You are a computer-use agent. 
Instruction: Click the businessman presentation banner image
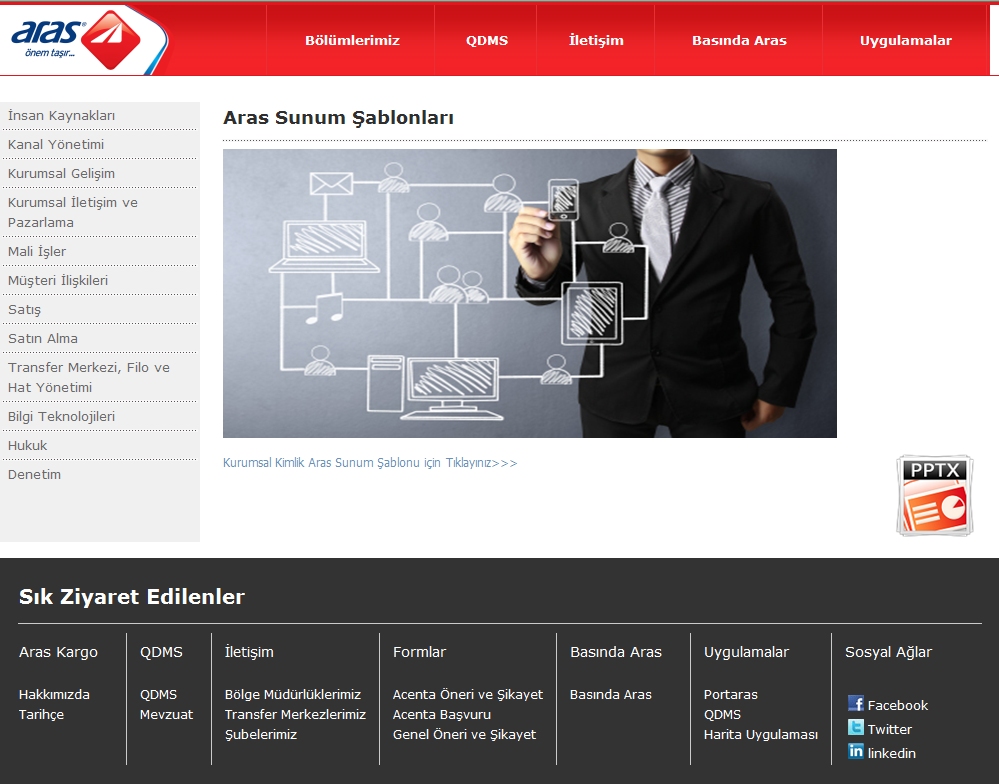point(529,294)
